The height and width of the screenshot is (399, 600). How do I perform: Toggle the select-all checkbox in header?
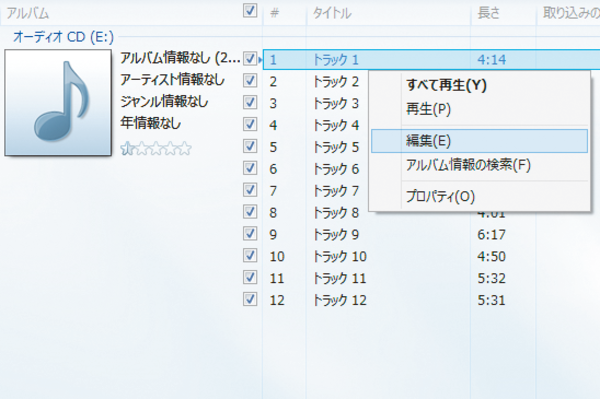pyautogui.click(x=250, y=11)
